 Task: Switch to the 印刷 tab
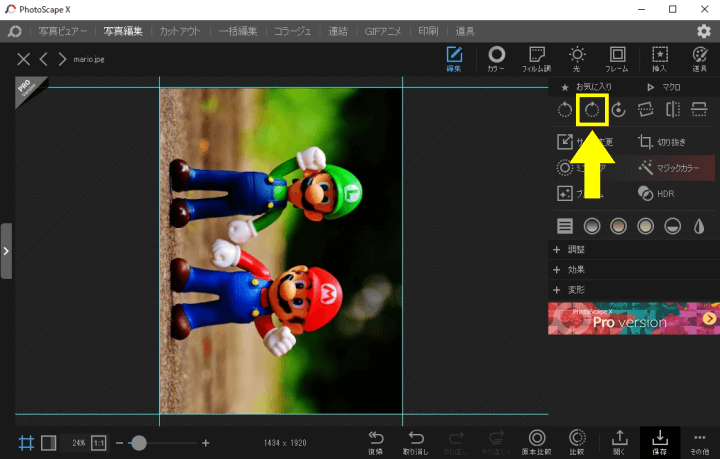tap(428, 31)
